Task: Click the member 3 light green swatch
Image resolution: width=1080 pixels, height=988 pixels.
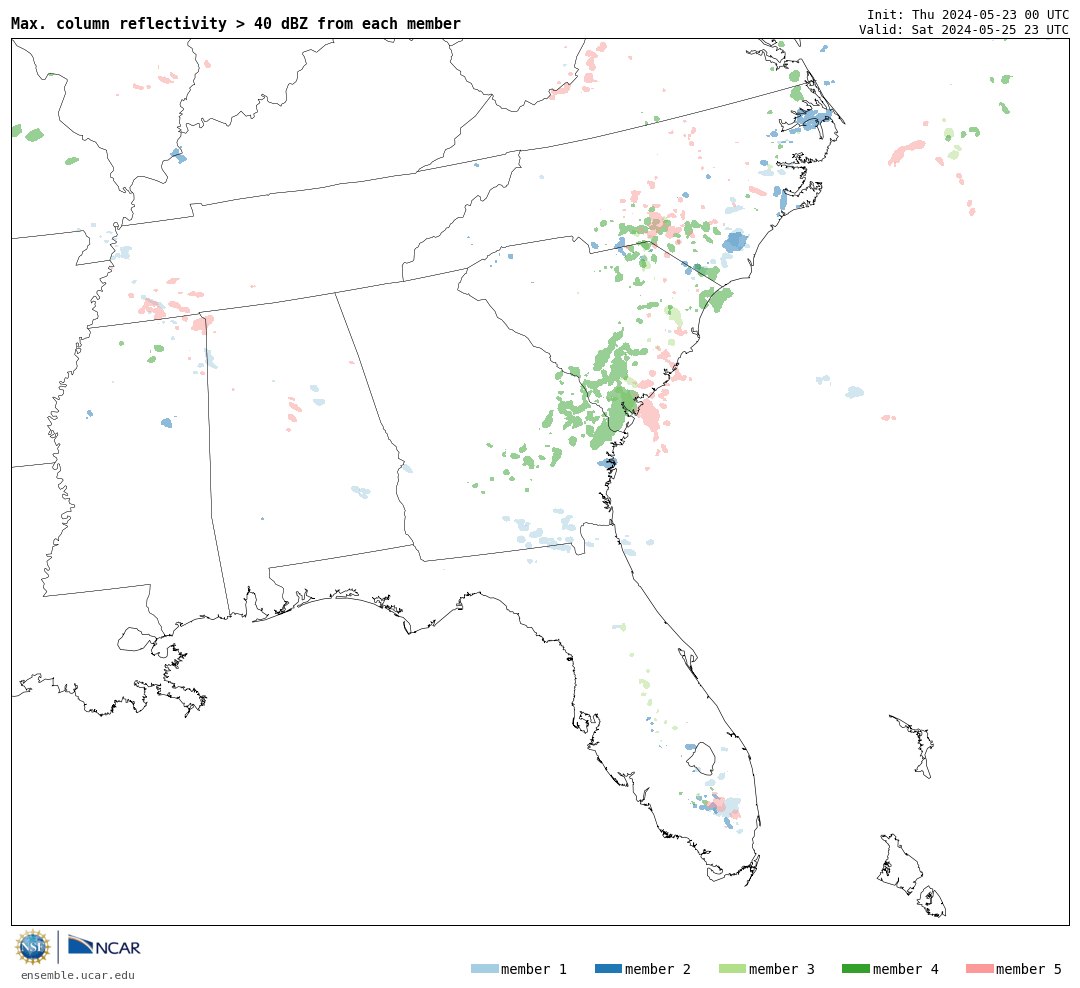Action: click(732, 969)
